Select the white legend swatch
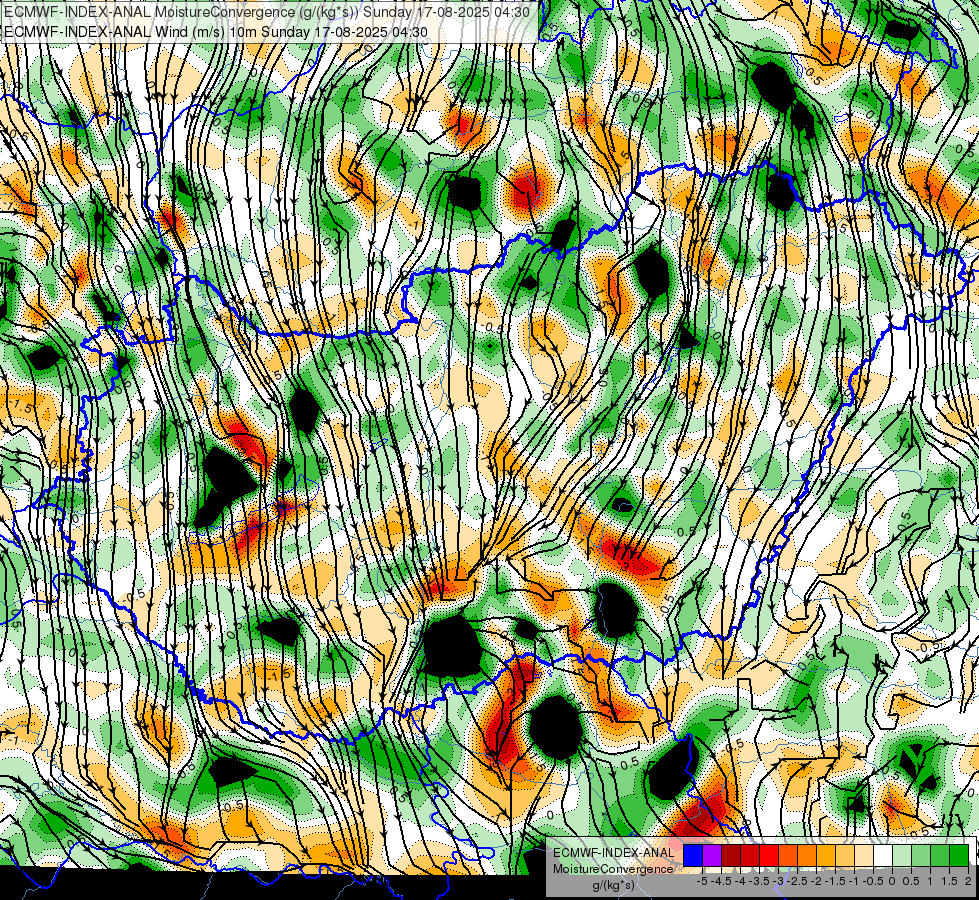This screenshot has width=979, height=900. pyautogui.click(x=883, y=855)
